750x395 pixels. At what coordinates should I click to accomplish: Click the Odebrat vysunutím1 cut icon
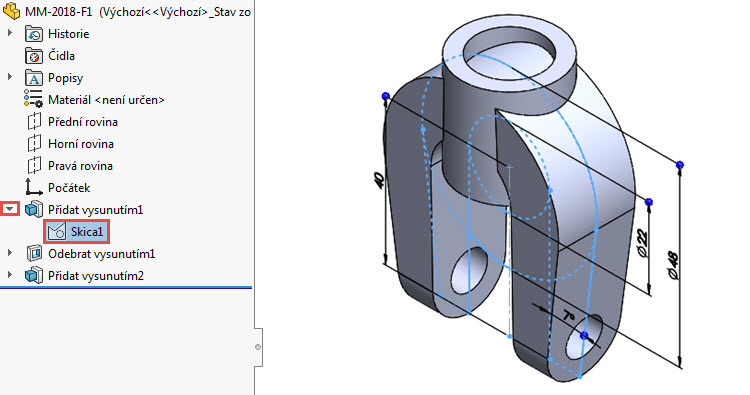click(34, 253)
